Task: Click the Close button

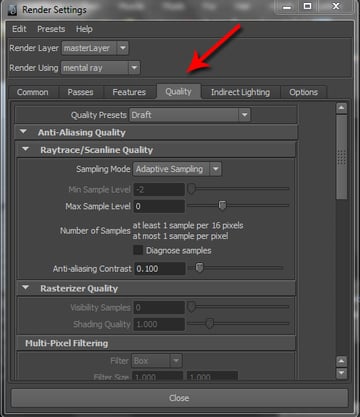Action: coord(179,398)
